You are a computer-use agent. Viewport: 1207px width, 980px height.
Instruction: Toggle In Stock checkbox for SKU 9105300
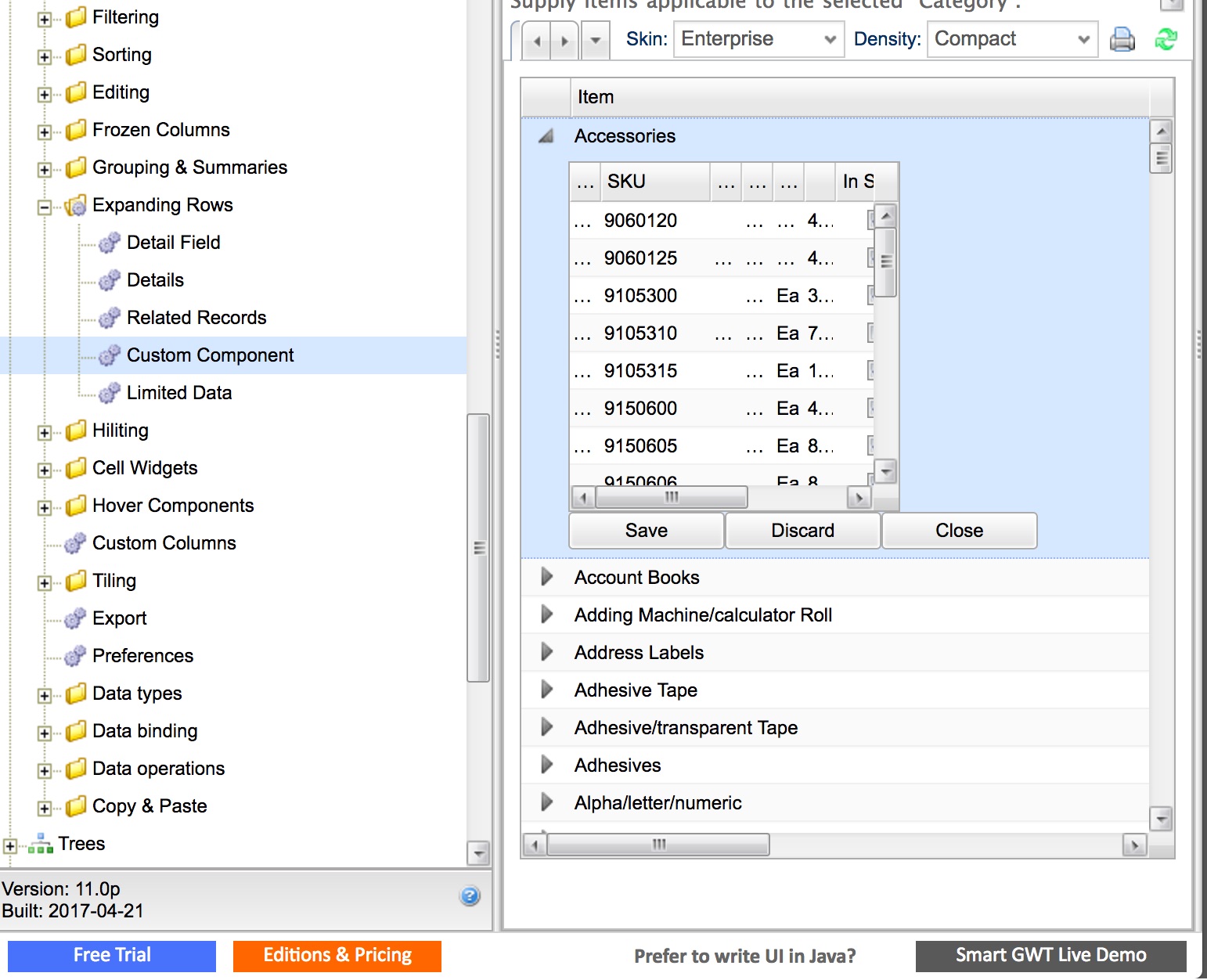click(870, 296)
